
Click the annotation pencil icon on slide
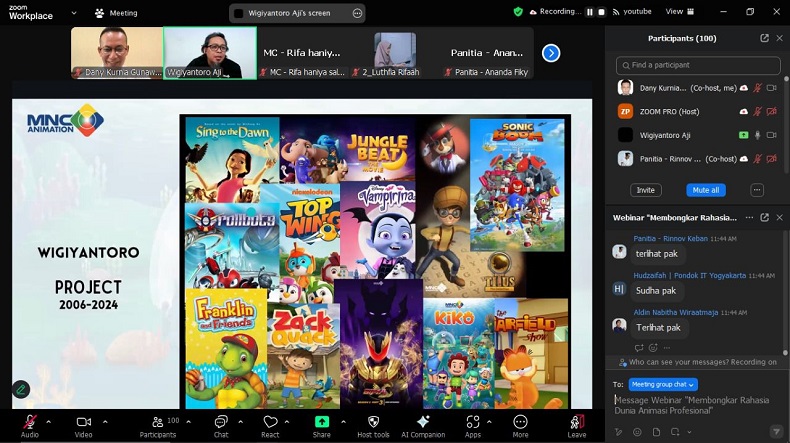[x=20, y=389]
